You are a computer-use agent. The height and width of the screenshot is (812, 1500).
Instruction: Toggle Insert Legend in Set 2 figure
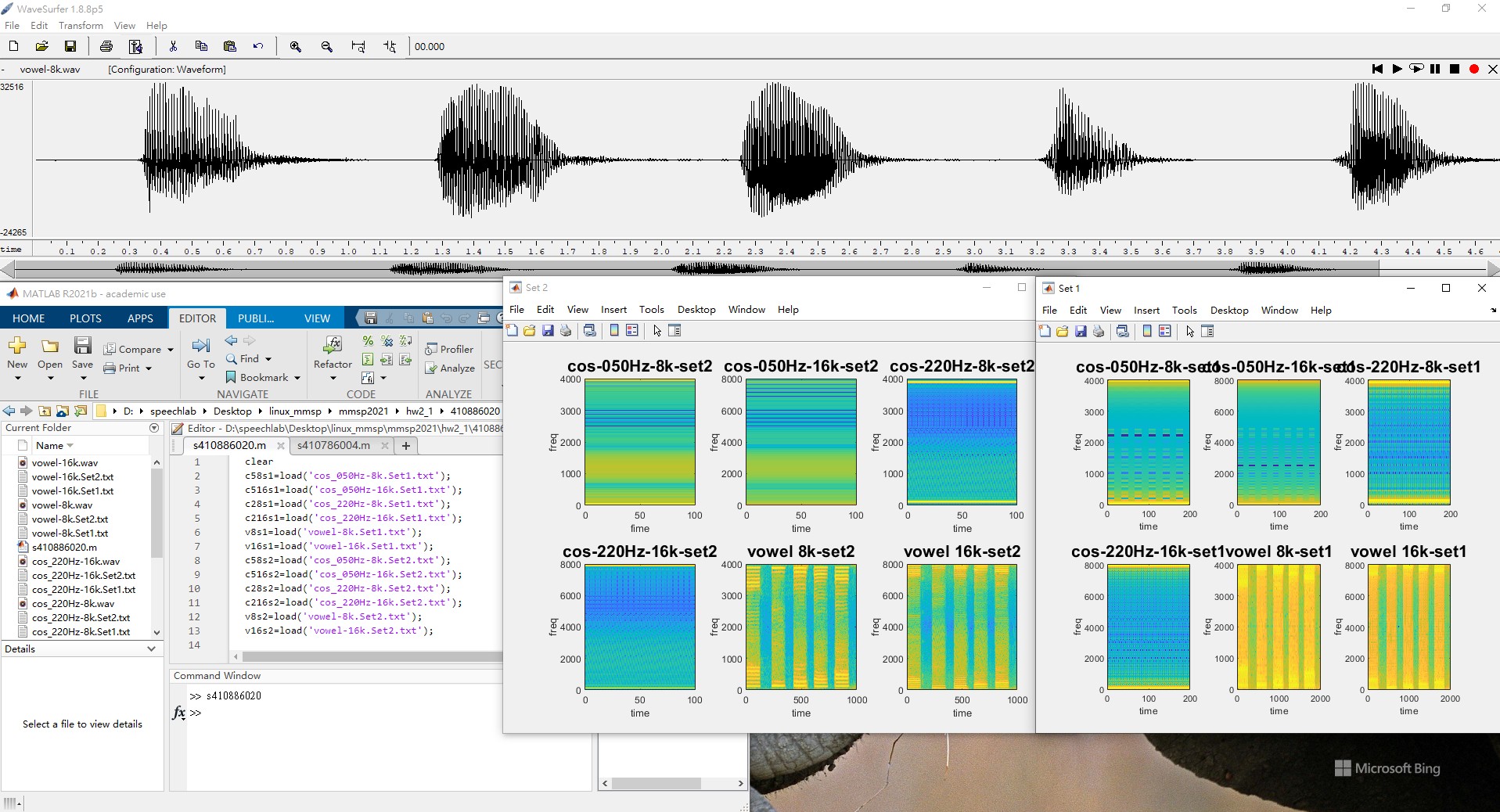click(x=632, y=331)
